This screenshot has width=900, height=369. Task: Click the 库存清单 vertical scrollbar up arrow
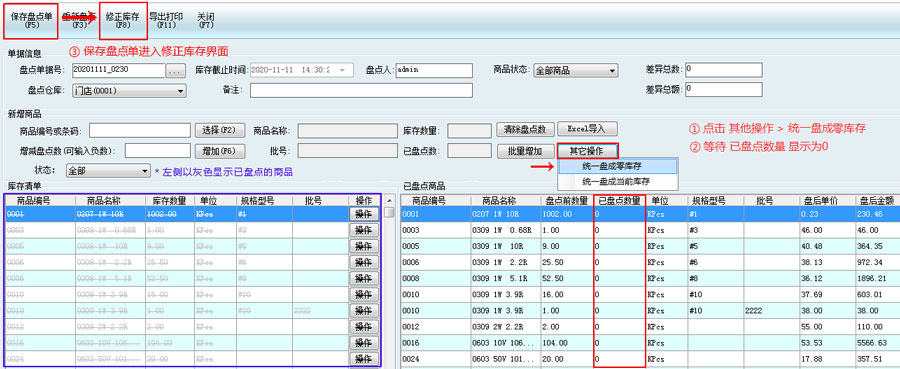(x=389, y=200)
